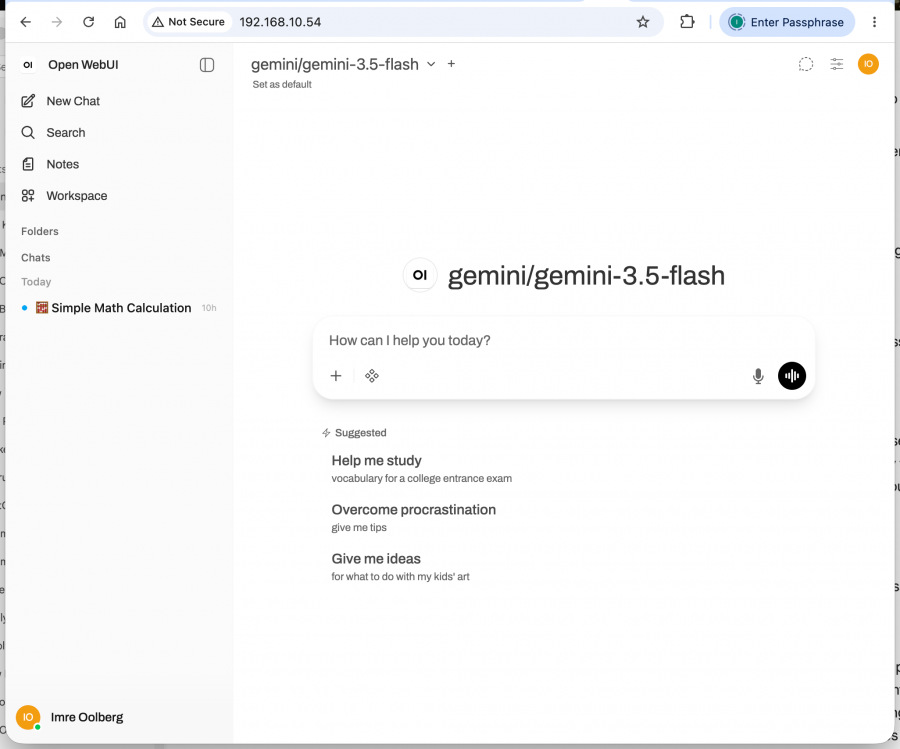Click the How can I help you today input
The width and height of the screenshot is (900, 749).
pos(564,340)
